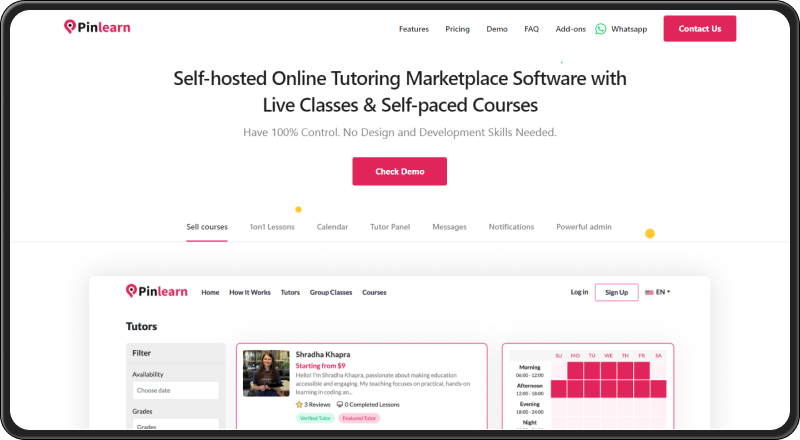Screen dimensions: 800x440
Task: Click the Verified Tutor badge
Action: point(315,418)
